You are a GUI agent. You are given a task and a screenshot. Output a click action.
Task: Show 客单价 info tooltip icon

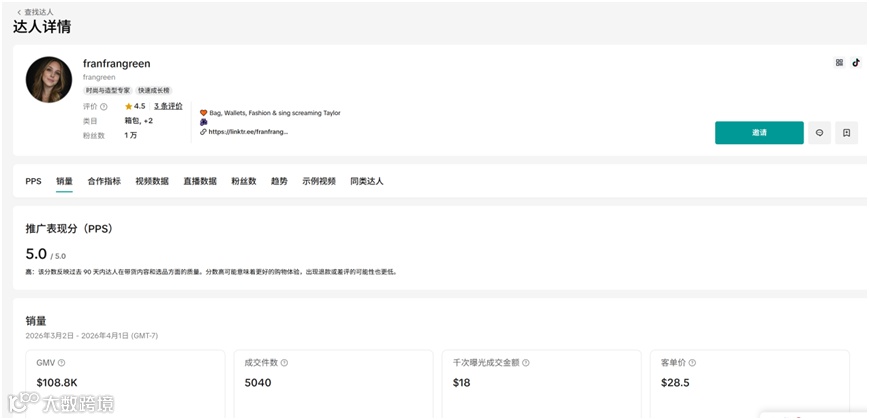tap(692, 363)
